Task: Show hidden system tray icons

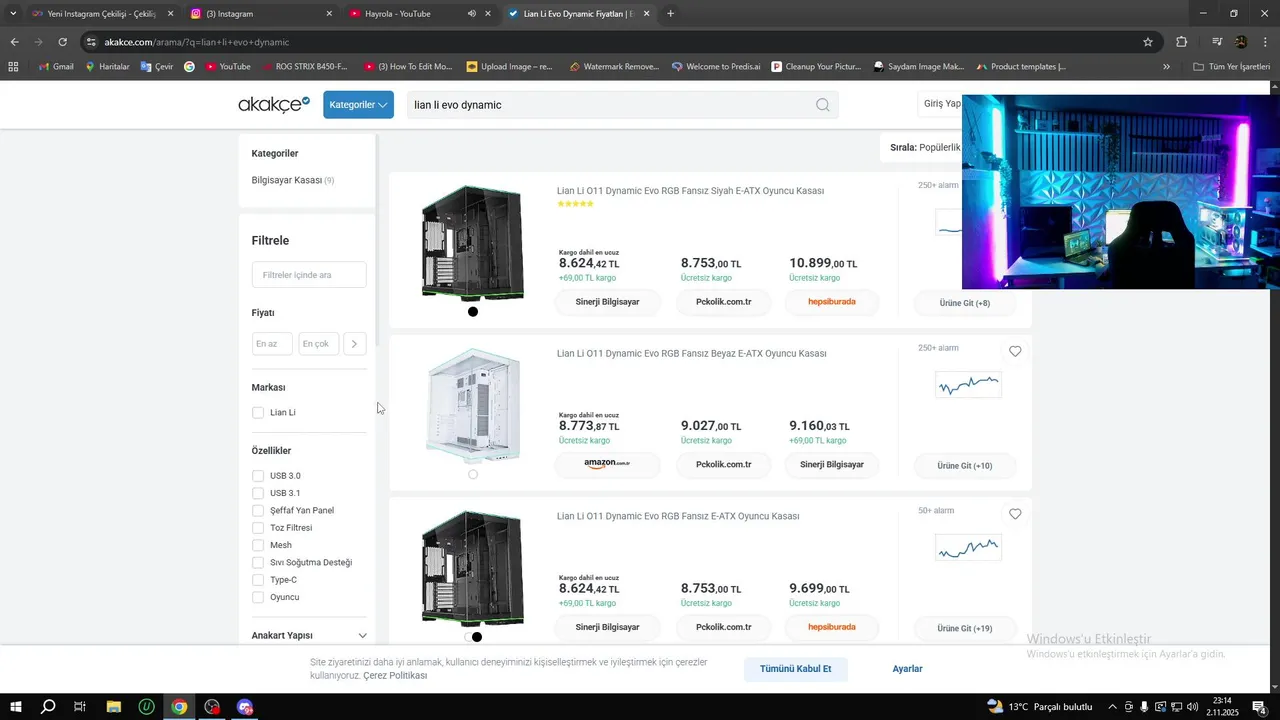Action: tap(1112, 707)
